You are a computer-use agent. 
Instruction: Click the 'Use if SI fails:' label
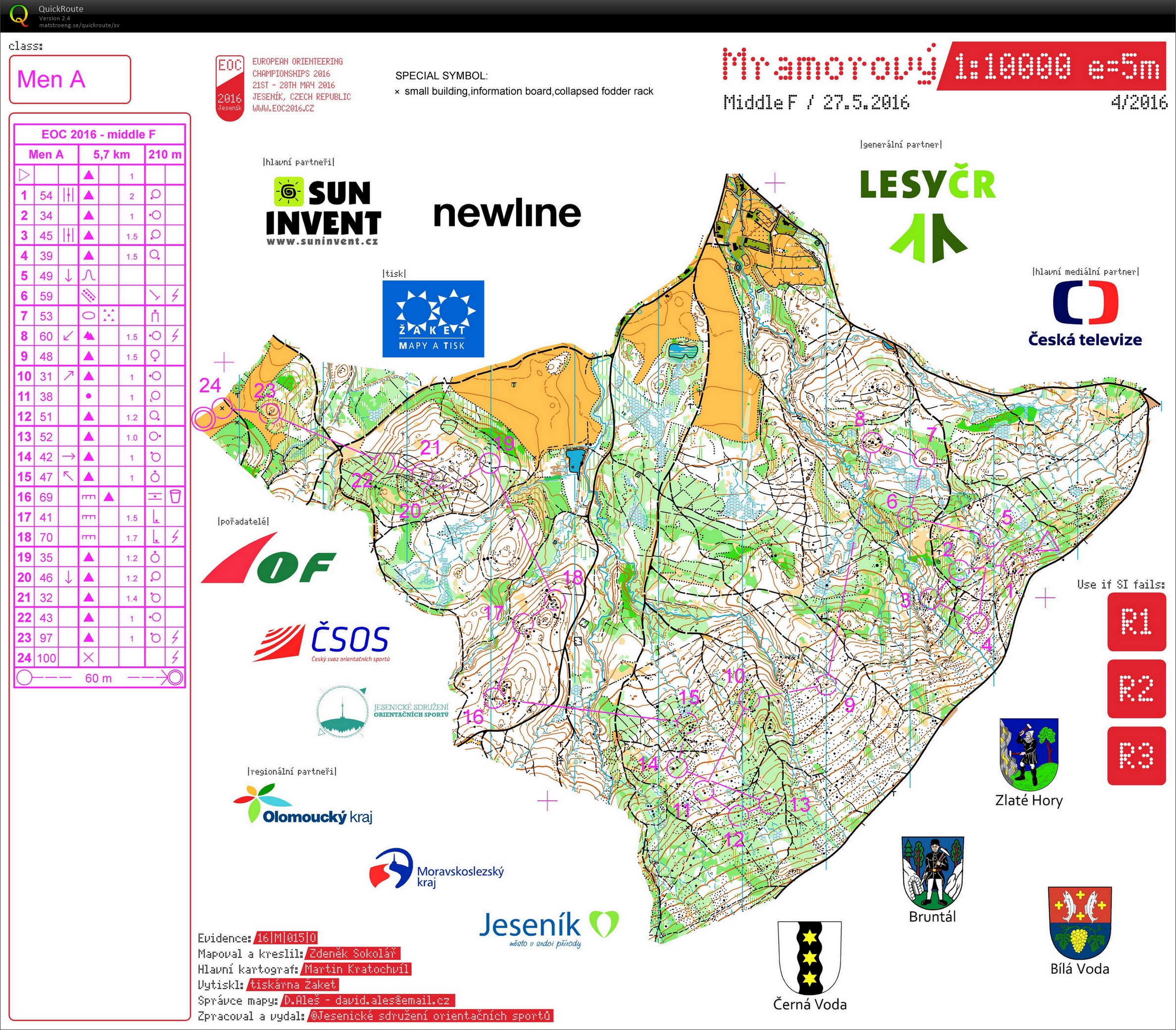[x=1121, y=584]
